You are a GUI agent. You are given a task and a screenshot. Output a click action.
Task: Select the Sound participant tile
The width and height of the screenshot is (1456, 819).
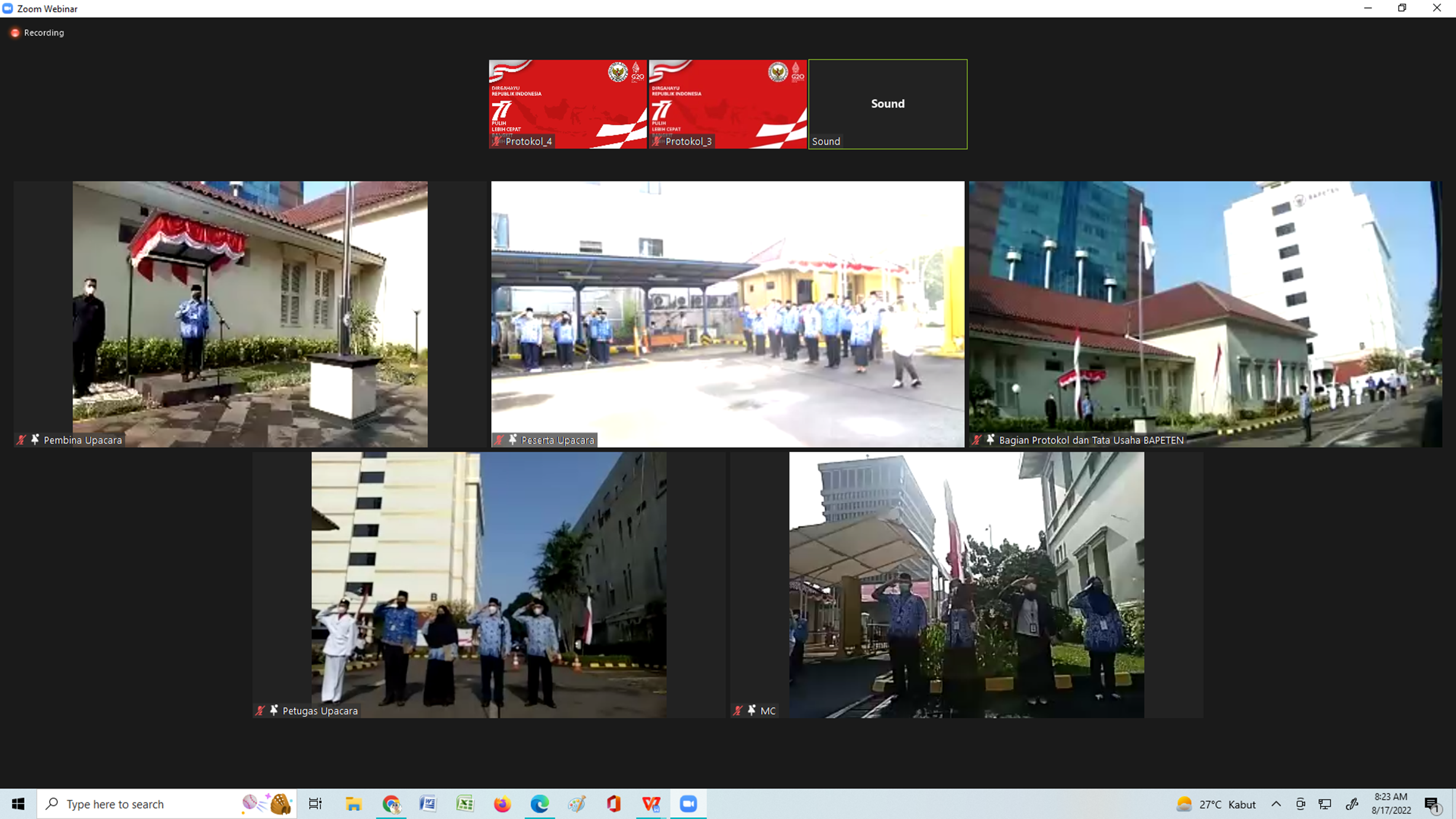[887, 104]
